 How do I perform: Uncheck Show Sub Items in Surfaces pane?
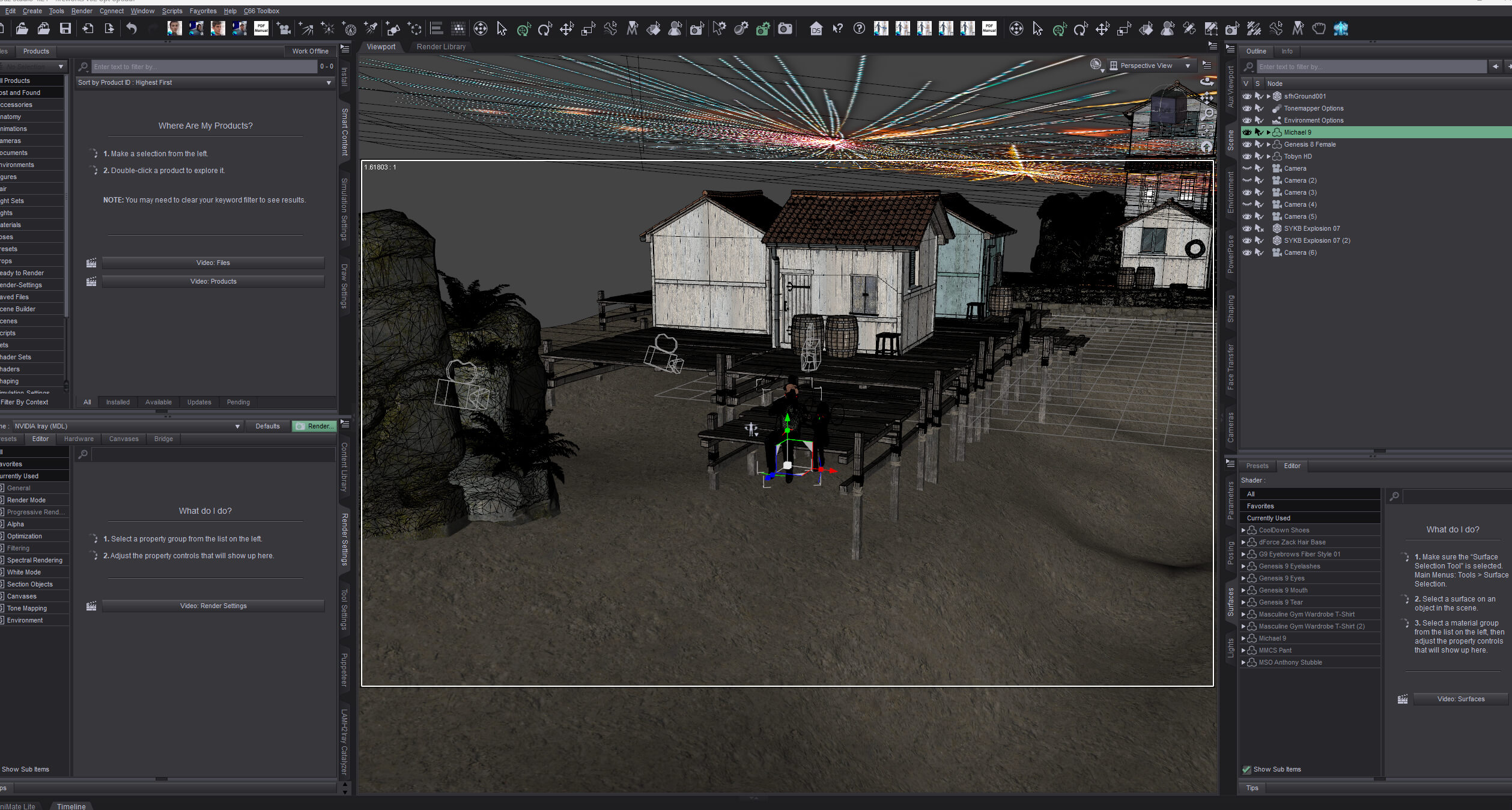(1246, 769)
